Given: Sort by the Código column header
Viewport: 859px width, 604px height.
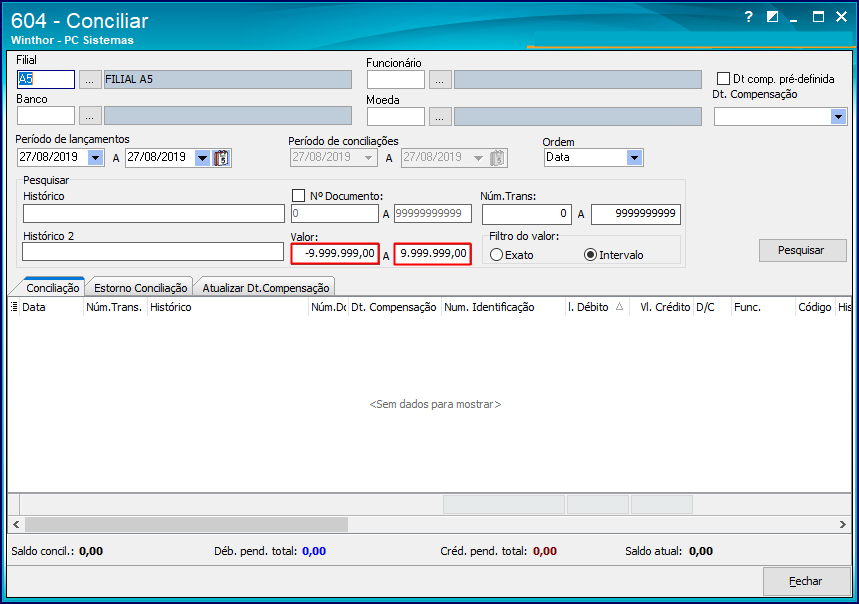Looking at the screenshot, I should (x=815, y=307).
